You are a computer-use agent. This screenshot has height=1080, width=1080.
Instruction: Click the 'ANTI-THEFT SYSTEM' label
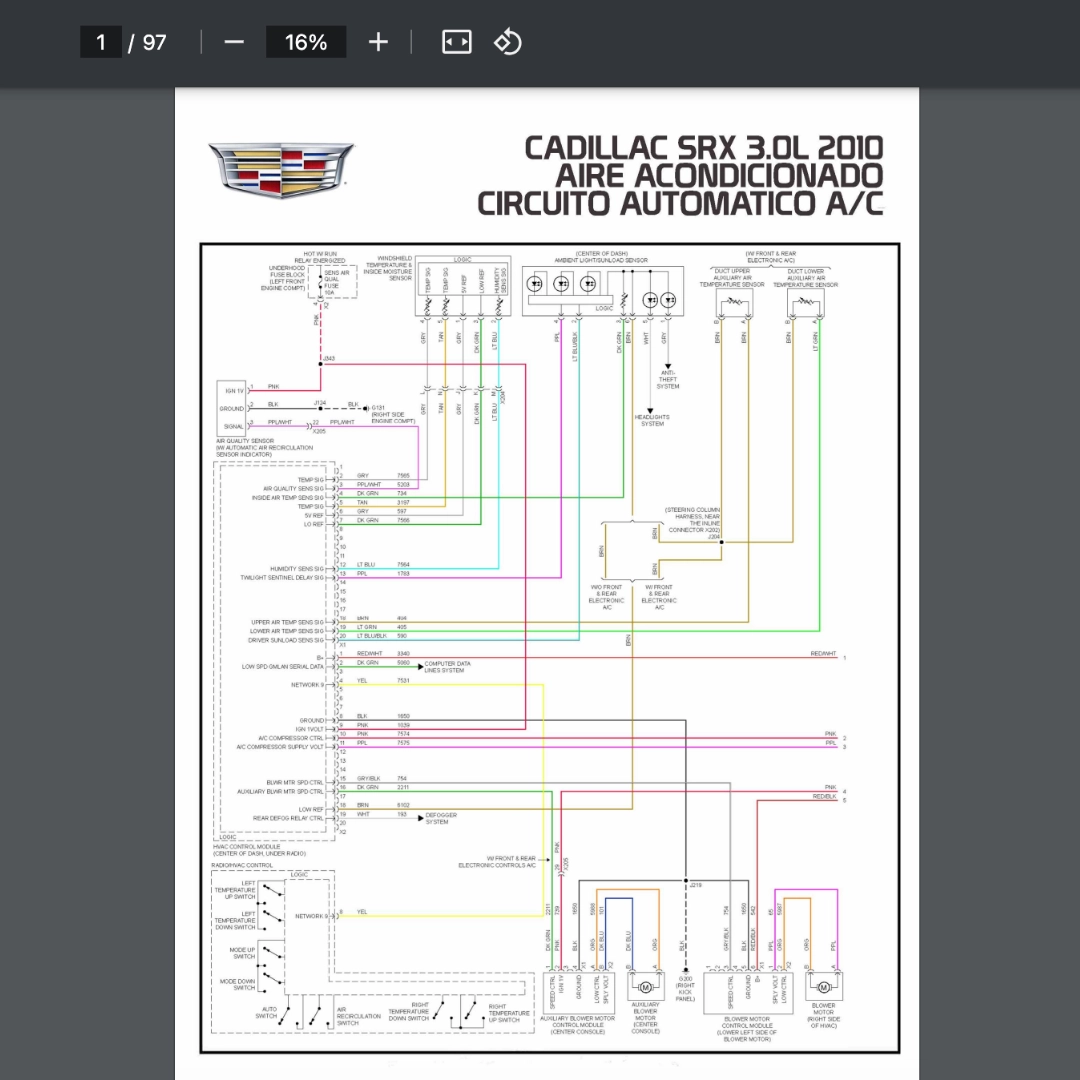668,380
